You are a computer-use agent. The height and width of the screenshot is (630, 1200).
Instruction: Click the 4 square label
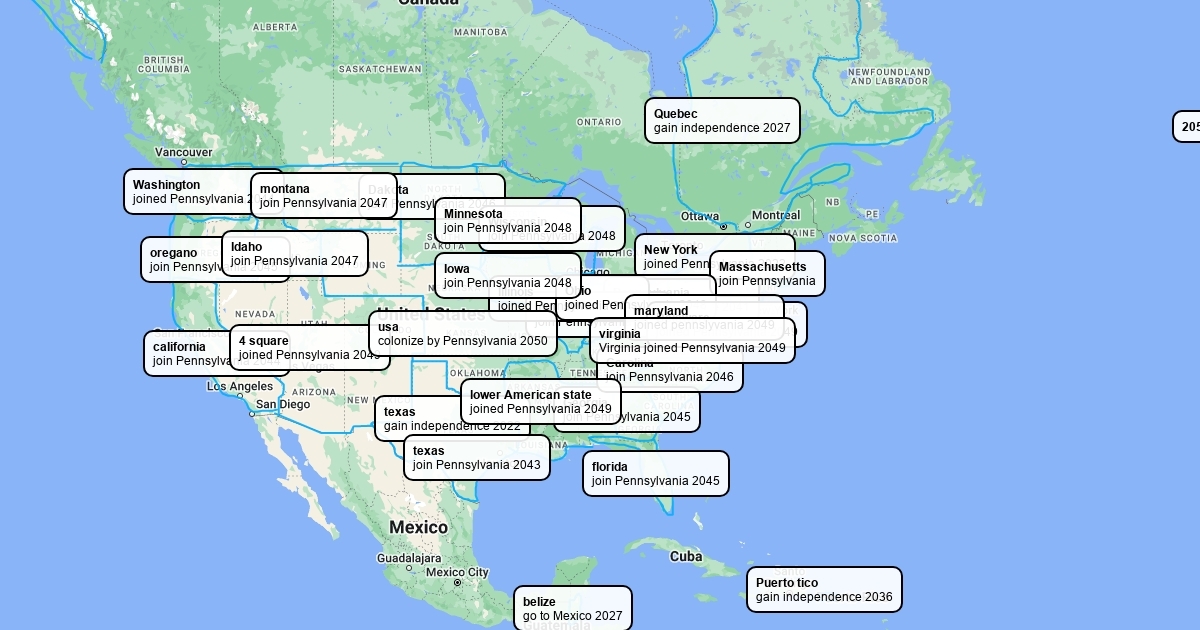tap(300, 348)
